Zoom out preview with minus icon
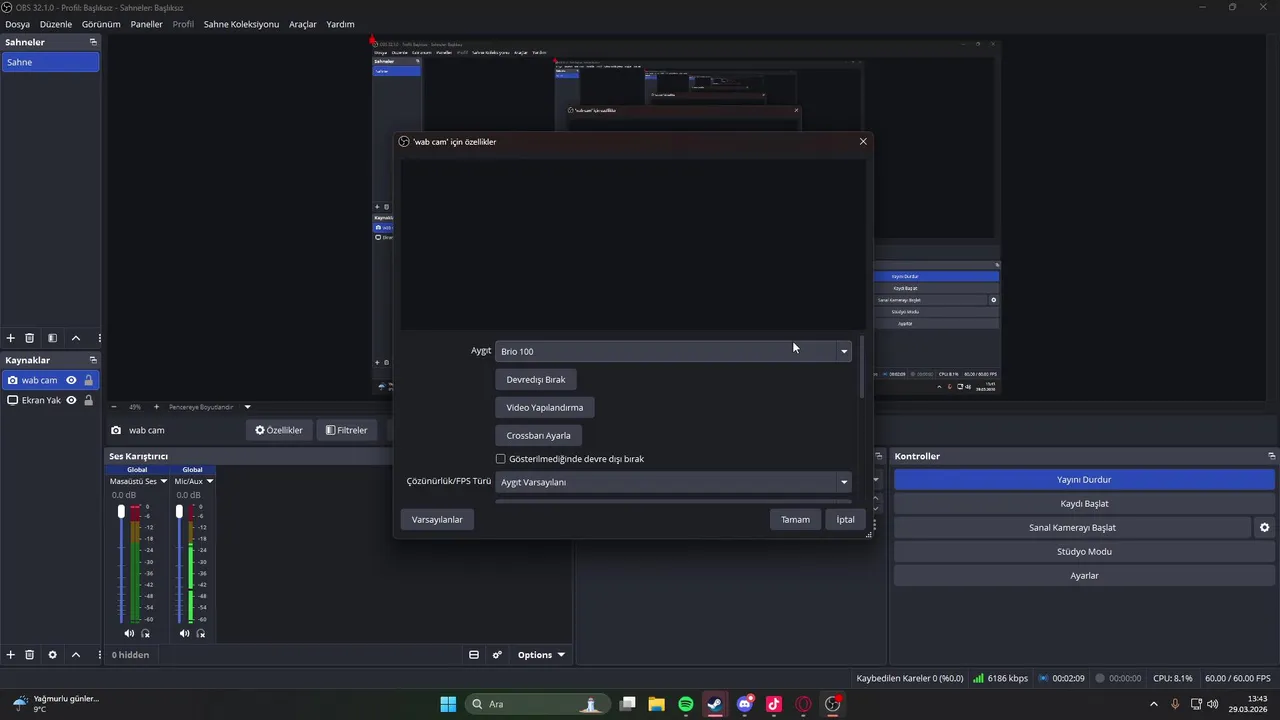1280x720 pixels. 113,407
